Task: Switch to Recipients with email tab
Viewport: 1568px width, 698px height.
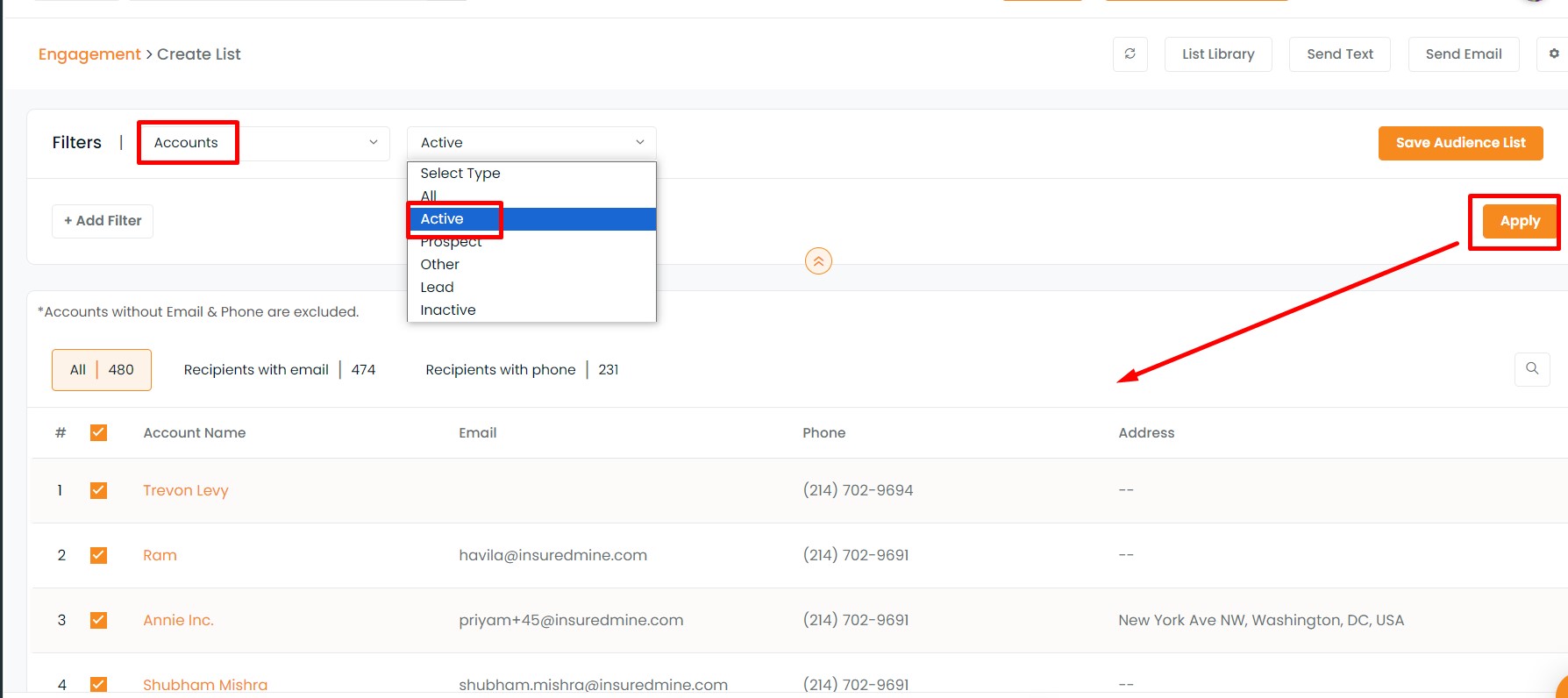Action: (x=280, y=370)
